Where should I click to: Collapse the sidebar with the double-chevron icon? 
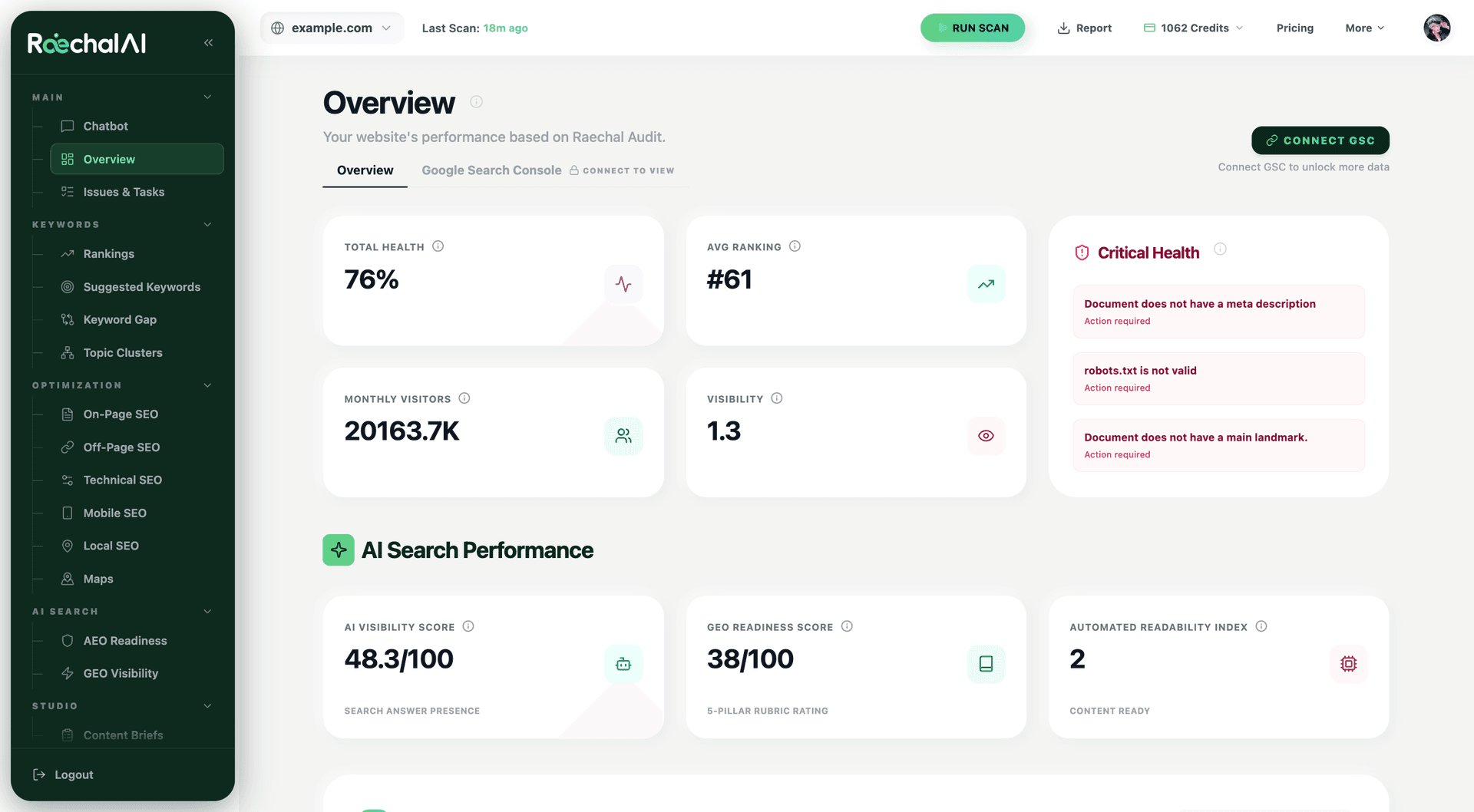(x=208, y=43)
